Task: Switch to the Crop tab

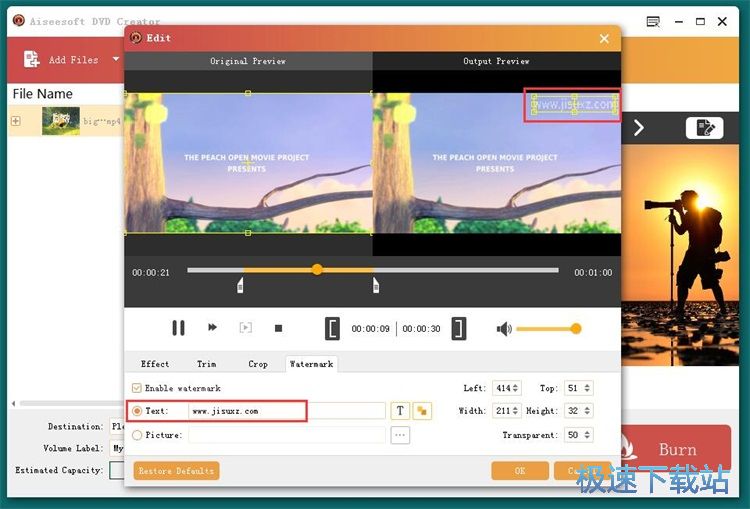Action: 258,364
